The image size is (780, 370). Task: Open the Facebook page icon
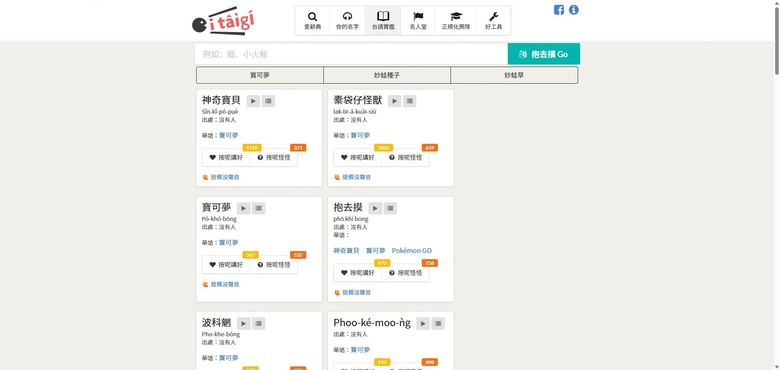[x=559, y=9]
